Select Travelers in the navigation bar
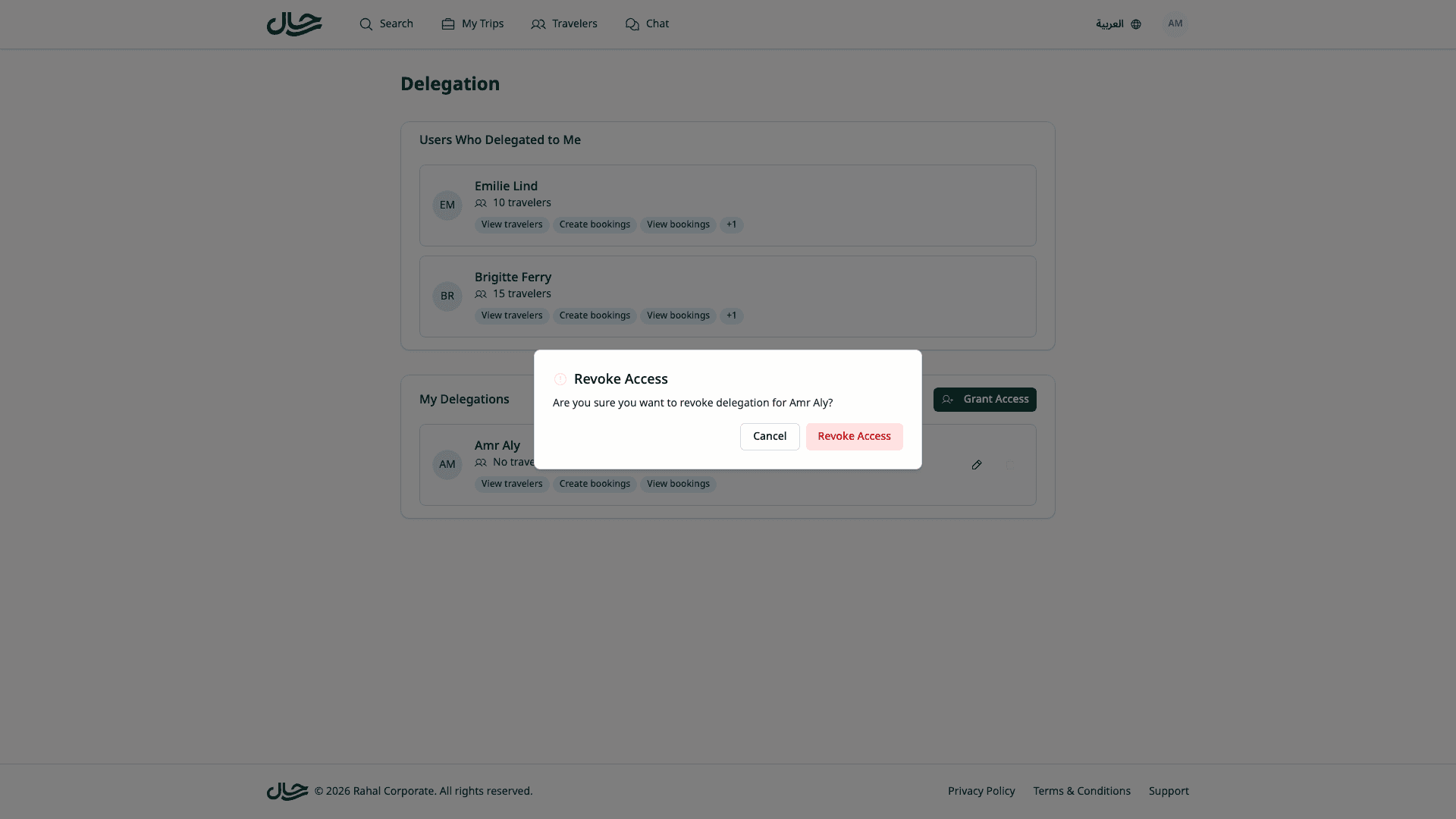The width and height of the screenshot is (1456, 819). (564, 24)
